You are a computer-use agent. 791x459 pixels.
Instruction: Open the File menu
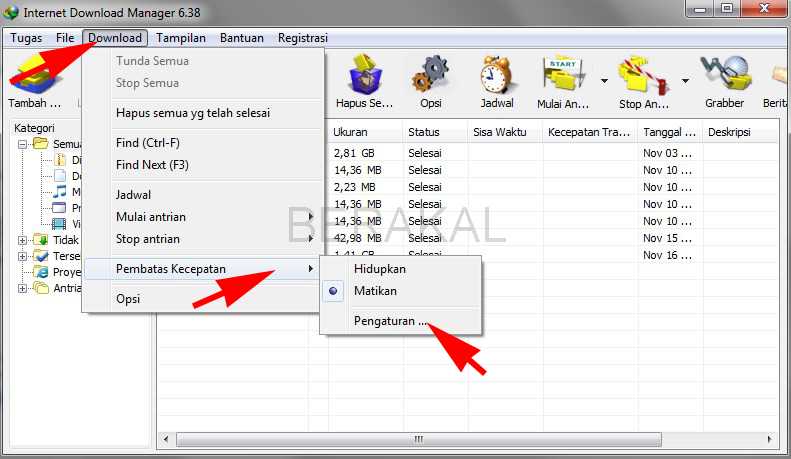(65, 38)
